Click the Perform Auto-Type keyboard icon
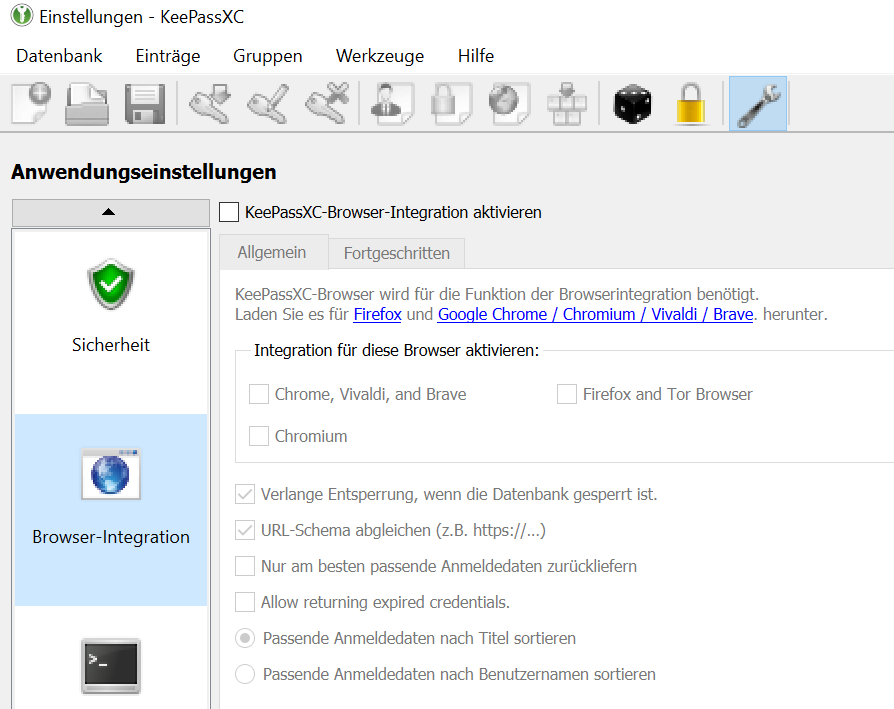 pos(567,103)
